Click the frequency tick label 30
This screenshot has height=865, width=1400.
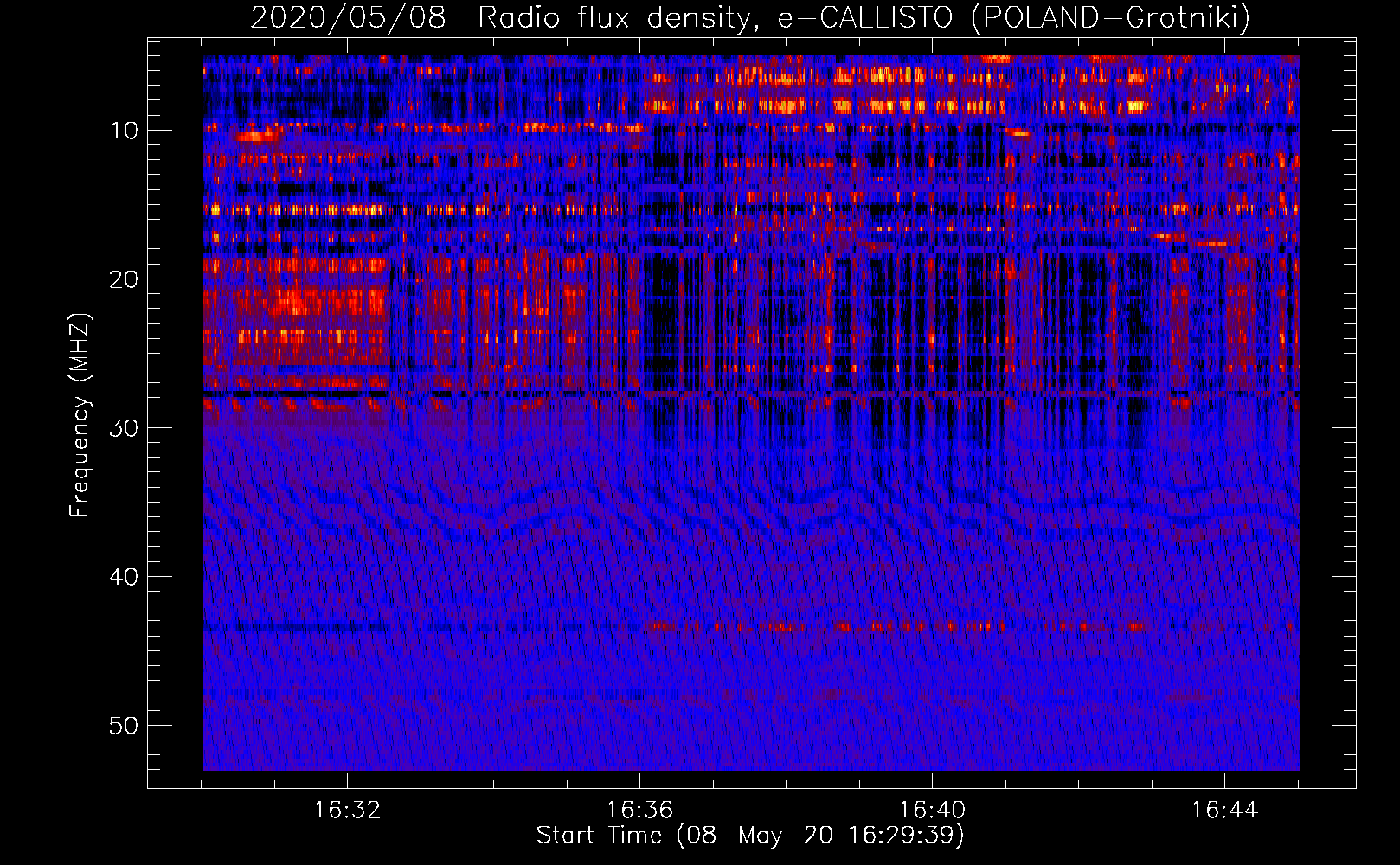[125, 428]
